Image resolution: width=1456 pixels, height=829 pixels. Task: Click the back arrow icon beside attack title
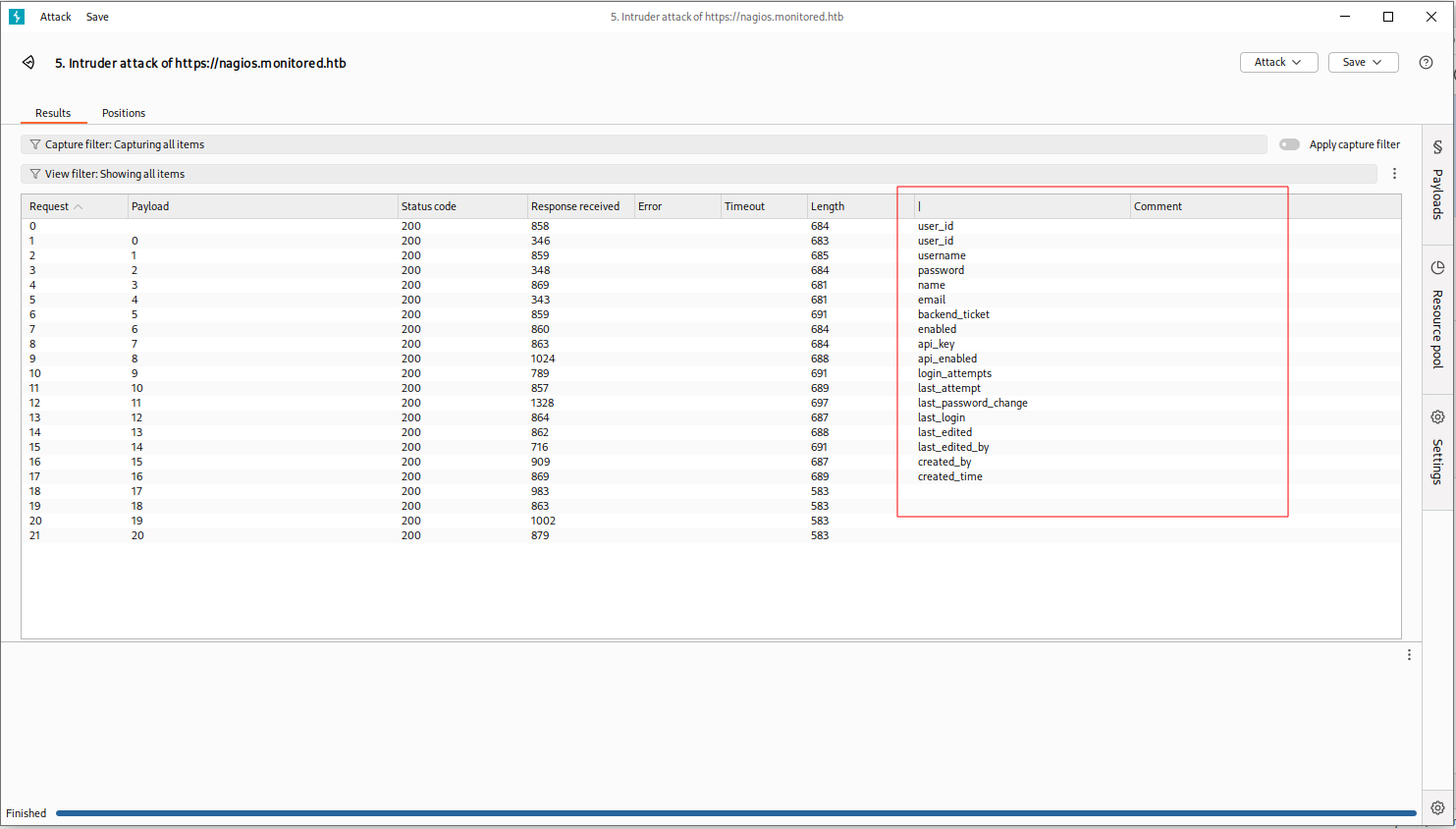point(28,63)
